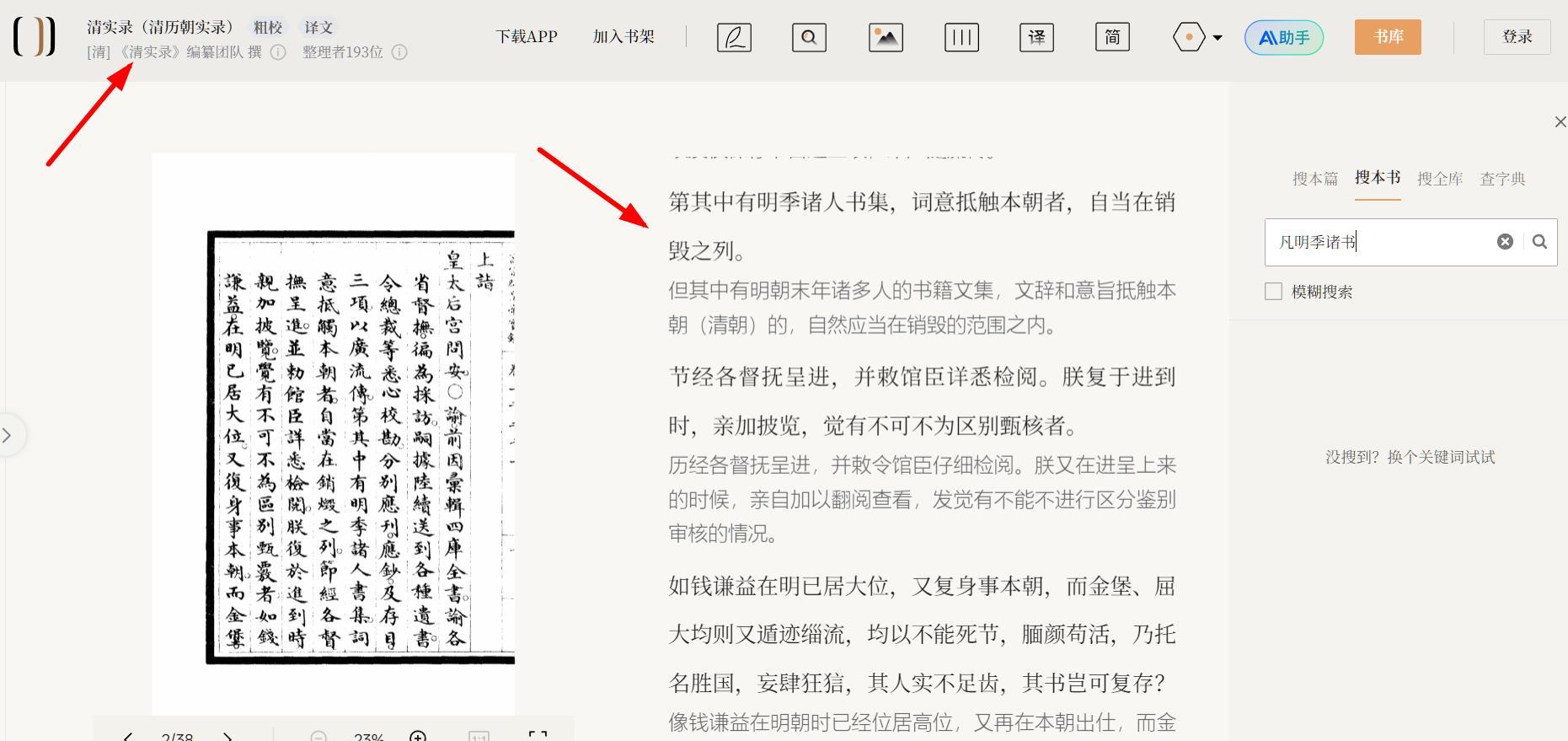
Task: Zoom out the scanned image
Action: click(318, 736)
